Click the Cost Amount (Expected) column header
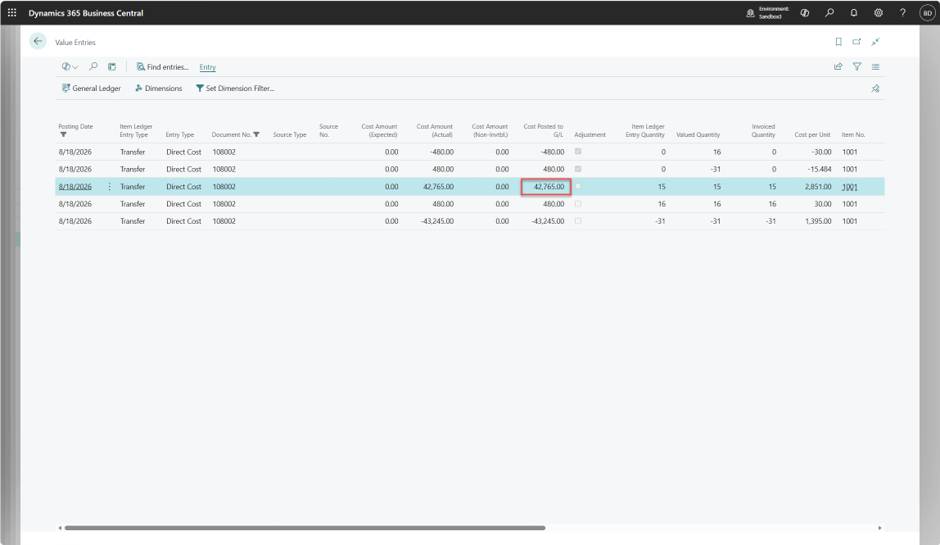This screenshot has width=940, height=545. tap(379, 131)
